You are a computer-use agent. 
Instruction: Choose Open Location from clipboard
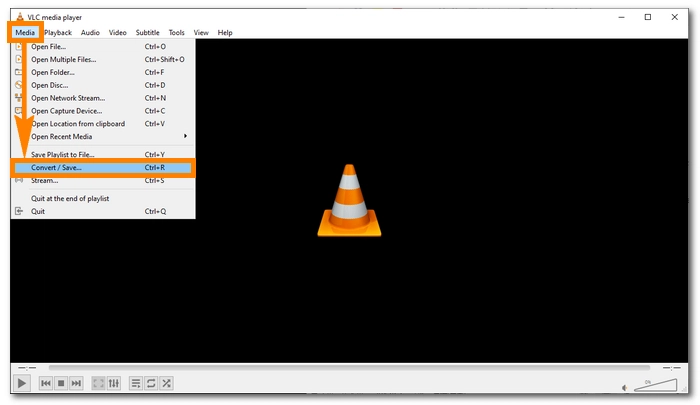pos(103,124)
